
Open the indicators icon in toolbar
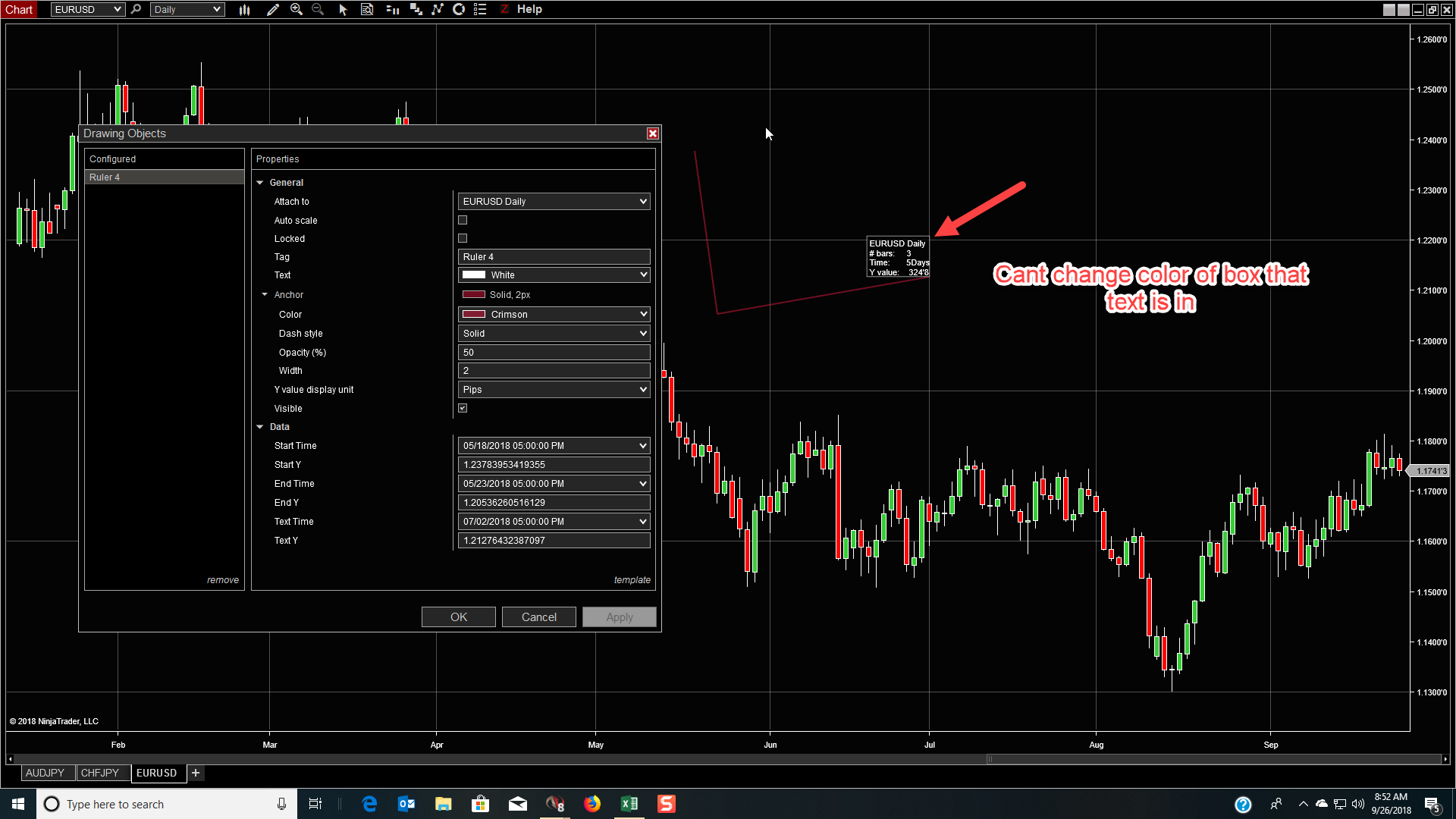pyautogui.click(x=438, y=10)
